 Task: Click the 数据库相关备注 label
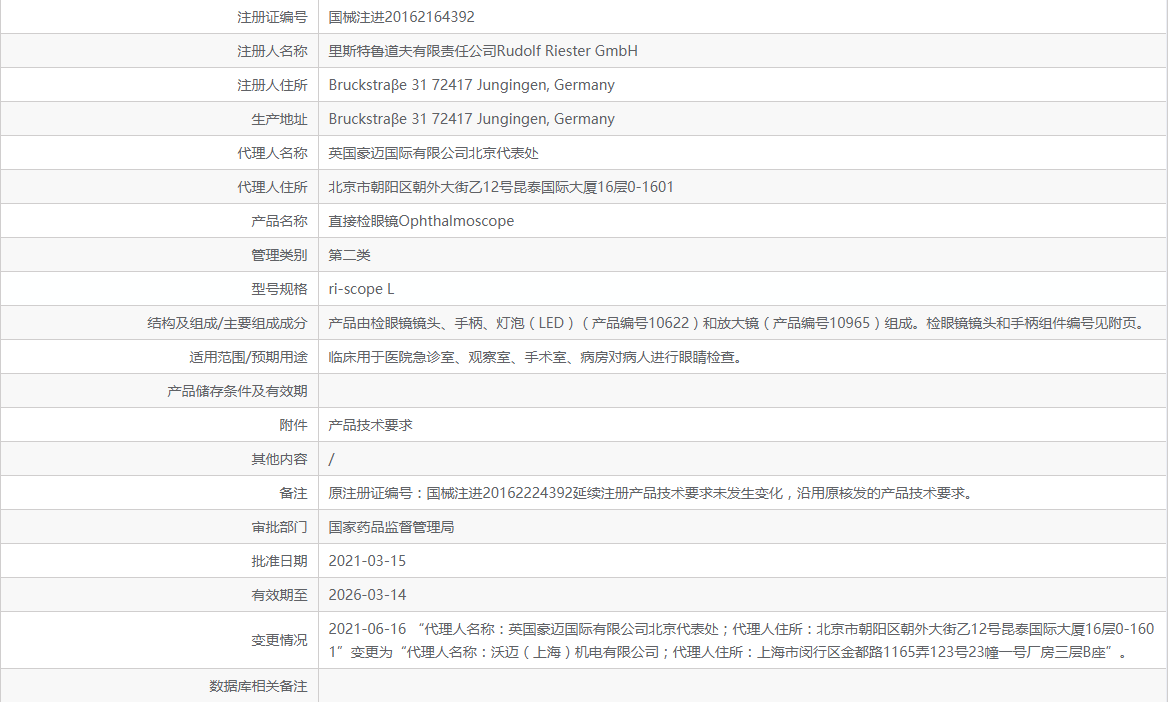[258, 686]
